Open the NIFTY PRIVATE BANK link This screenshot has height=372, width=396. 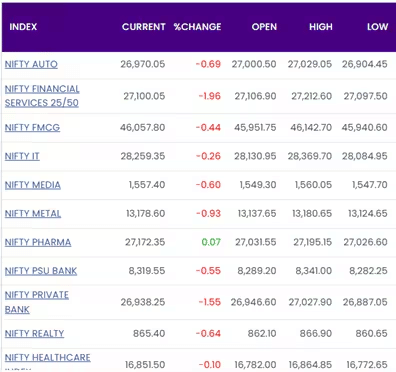37,302
